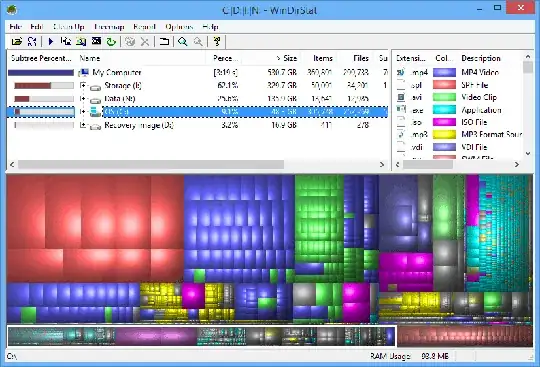Viewport: 540px width, 367px height.
Task: Open the Report menu
Action: click(x=144, y=27)
